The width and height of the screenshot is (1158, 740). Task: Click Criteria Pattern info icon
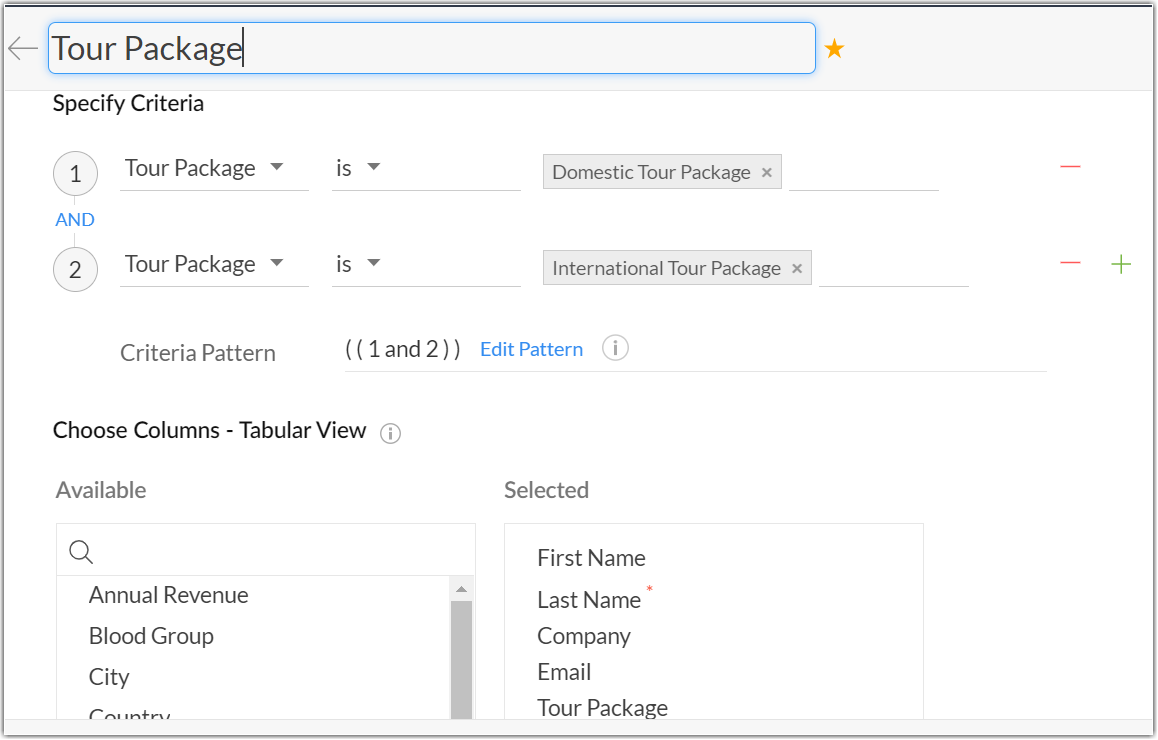point(615,349)
